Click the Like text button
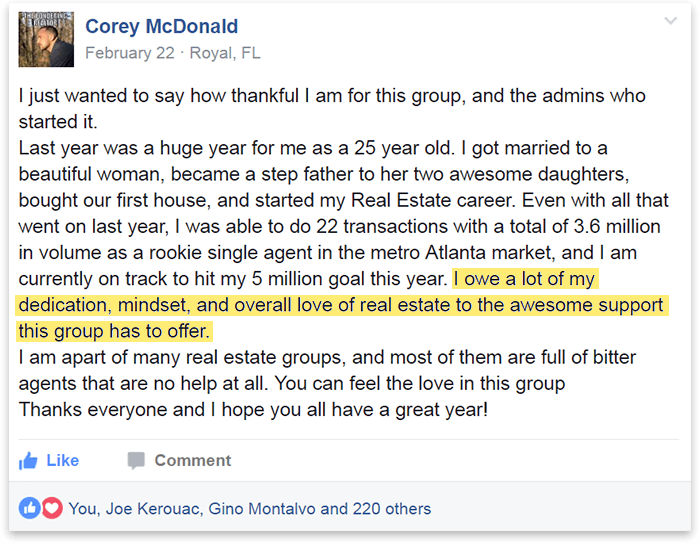 click(x=63, y=461)
